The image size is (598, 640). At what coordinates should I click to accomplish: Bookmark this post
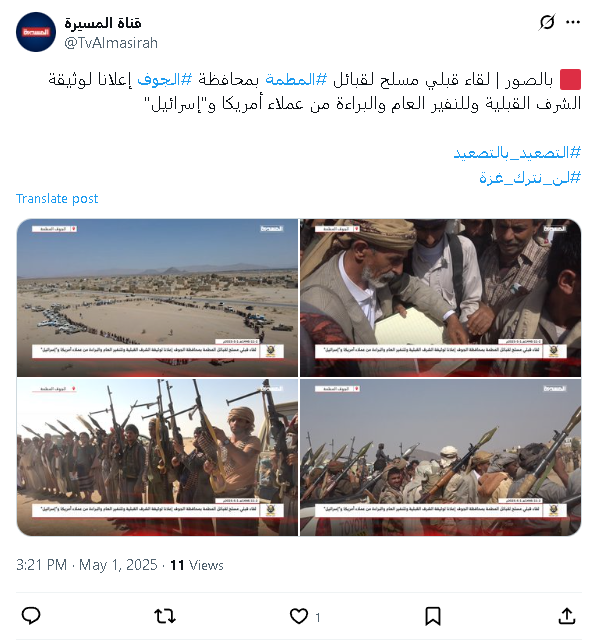click(433, 616)
